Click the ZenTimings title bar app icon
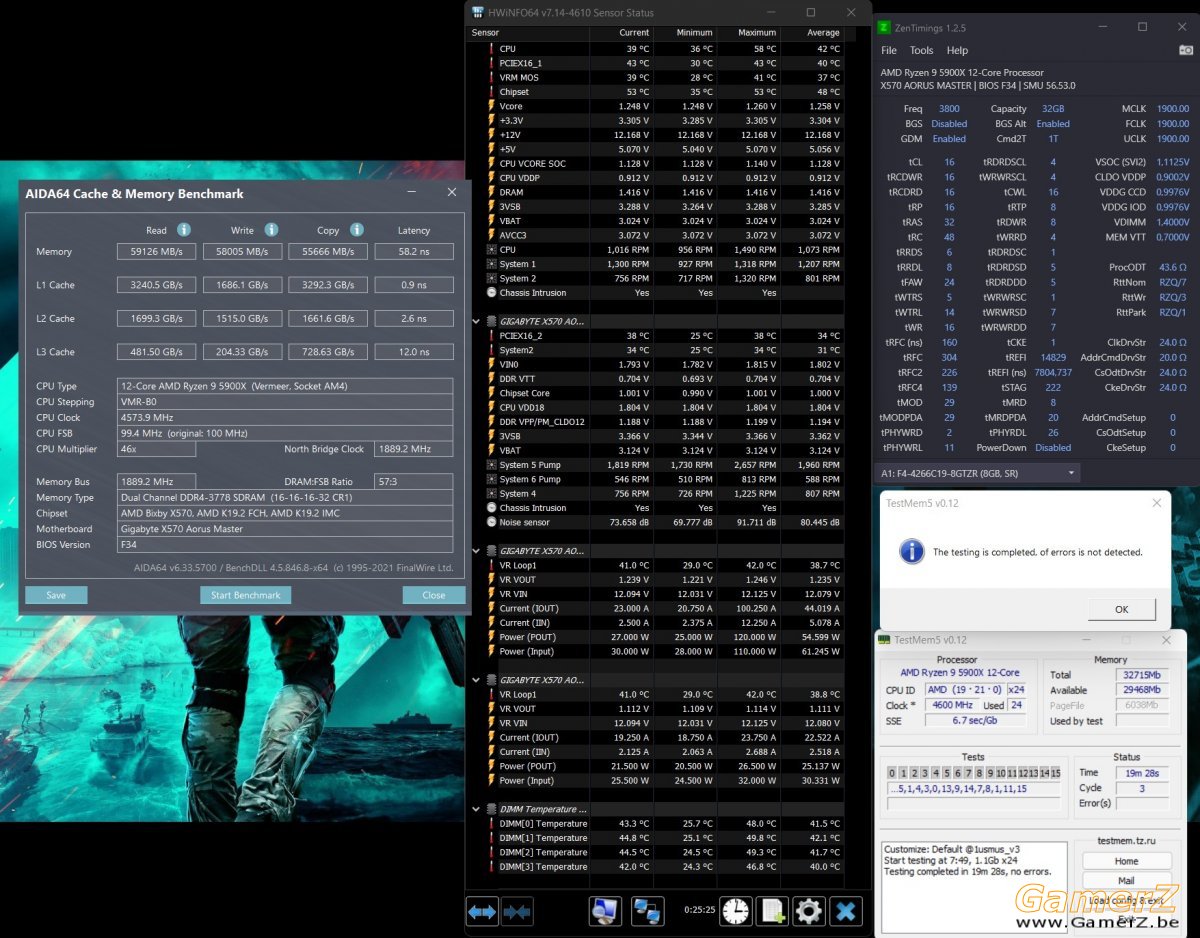The width and height of the screenshot is (1200, 938). coord(884,28)
